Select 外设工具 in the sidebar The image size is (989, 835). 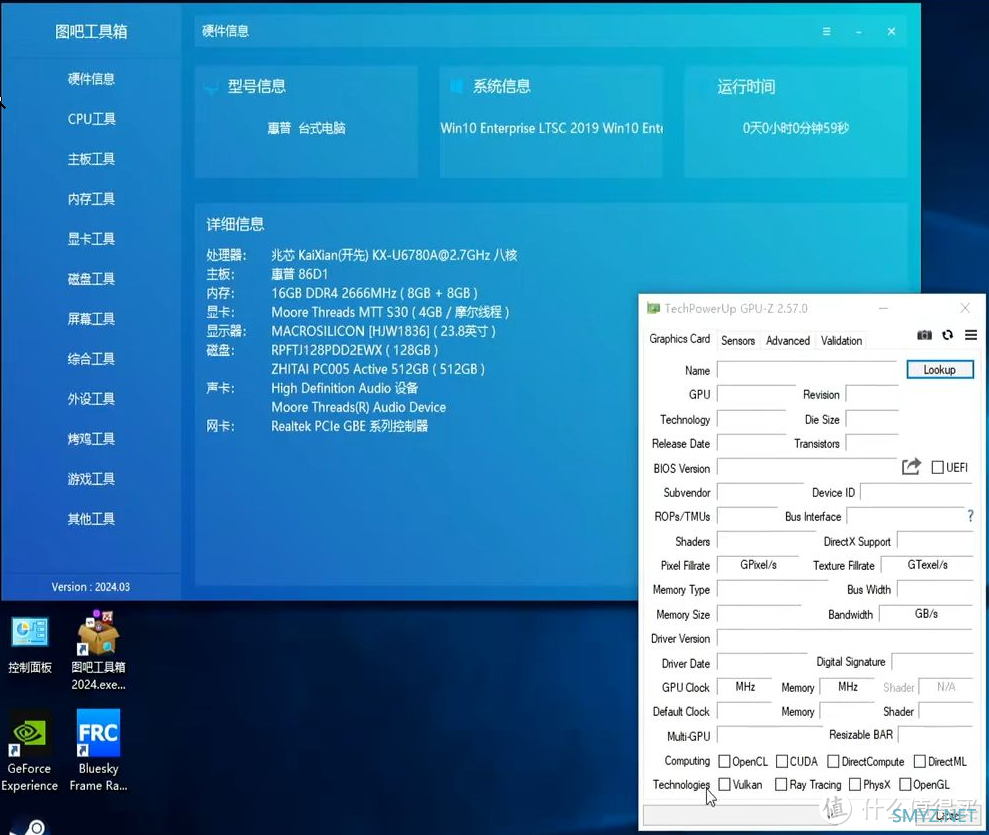click(x=91, y=399)
